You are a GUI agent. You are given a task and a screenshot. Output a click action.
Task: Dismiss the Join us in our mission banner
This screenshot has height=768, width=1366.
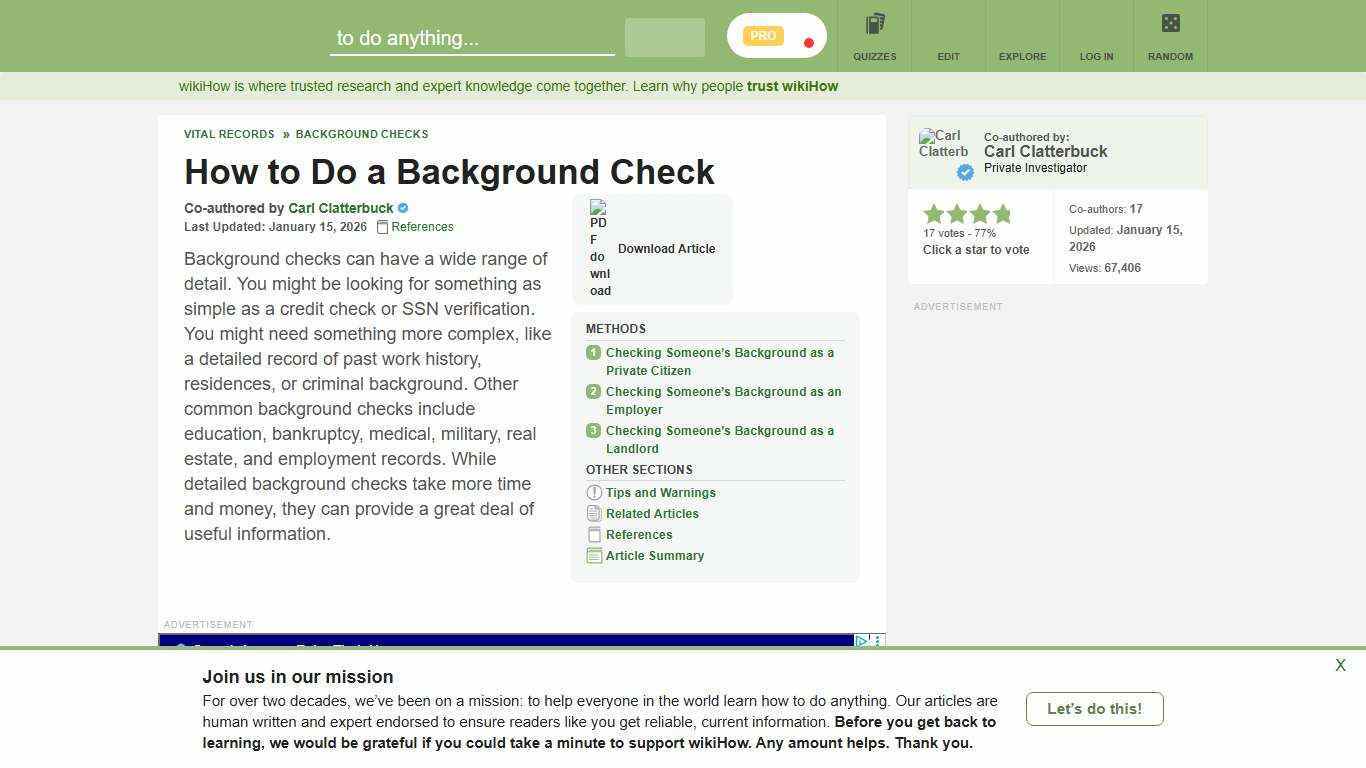tap(1340, 665)
